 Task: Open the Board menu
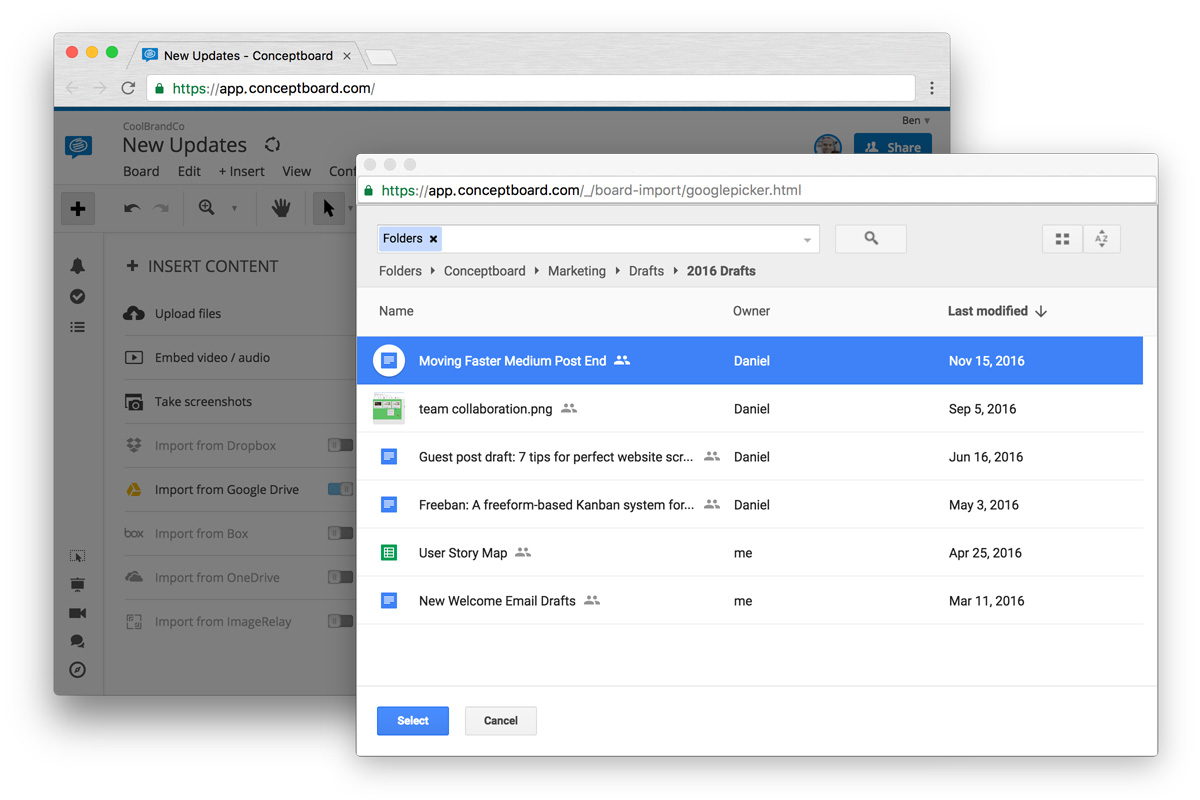pos(141,171)
